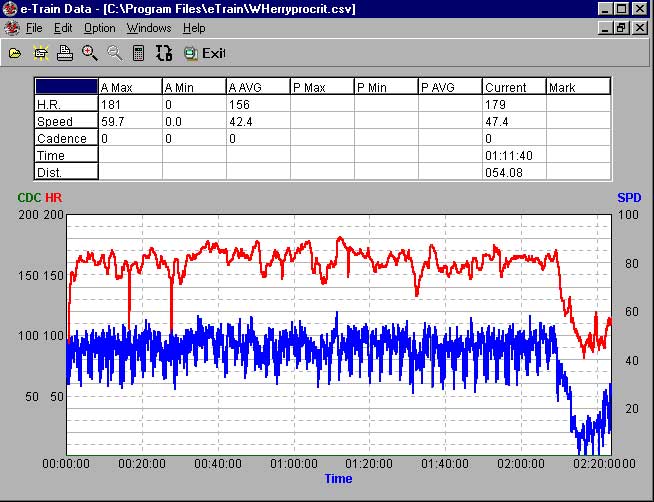
Task: Click the lap swap arrows toolbar icon
Action: (164, 53)
